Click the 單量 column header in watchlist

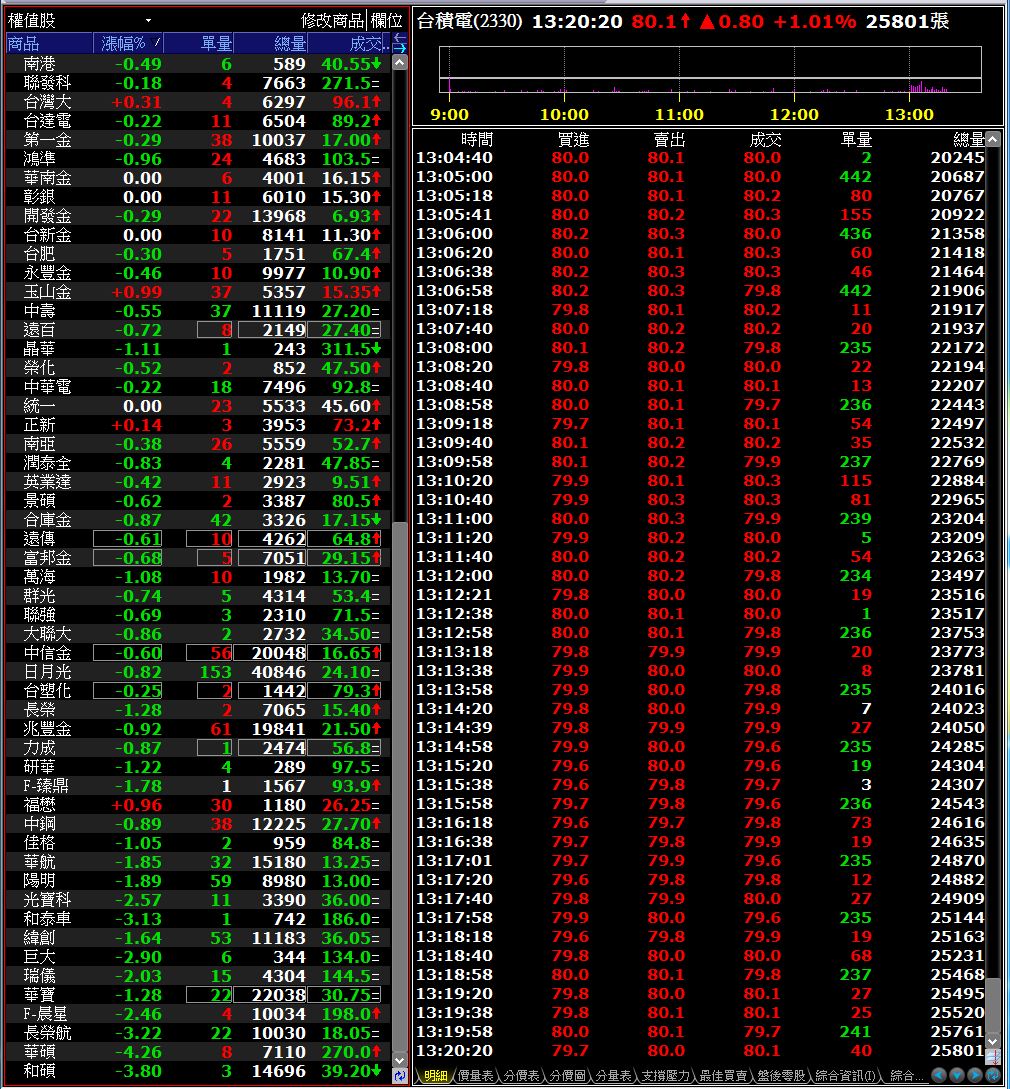point(199,44)
